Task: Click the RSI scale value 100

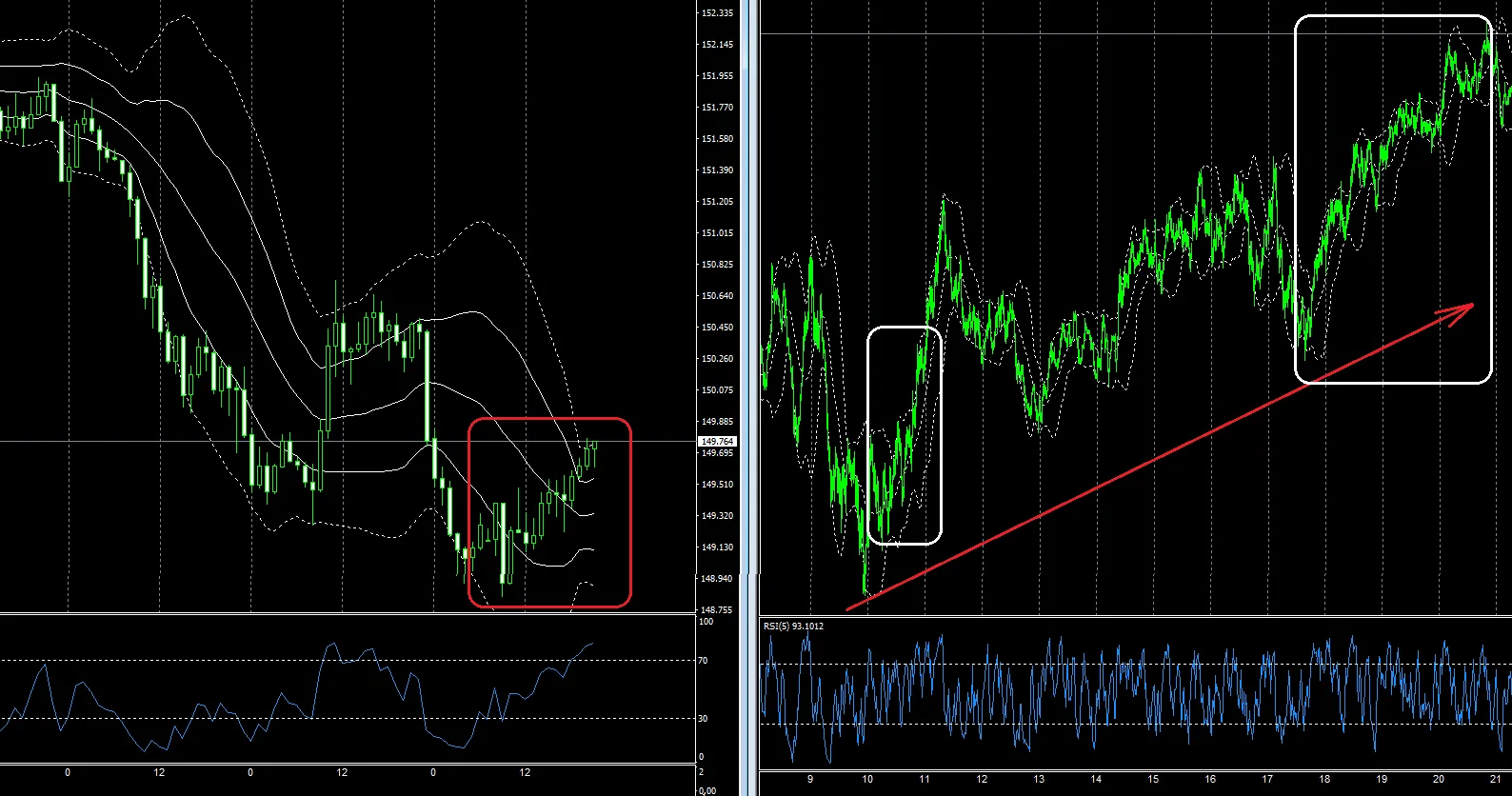Action: (x=706, y=622)
